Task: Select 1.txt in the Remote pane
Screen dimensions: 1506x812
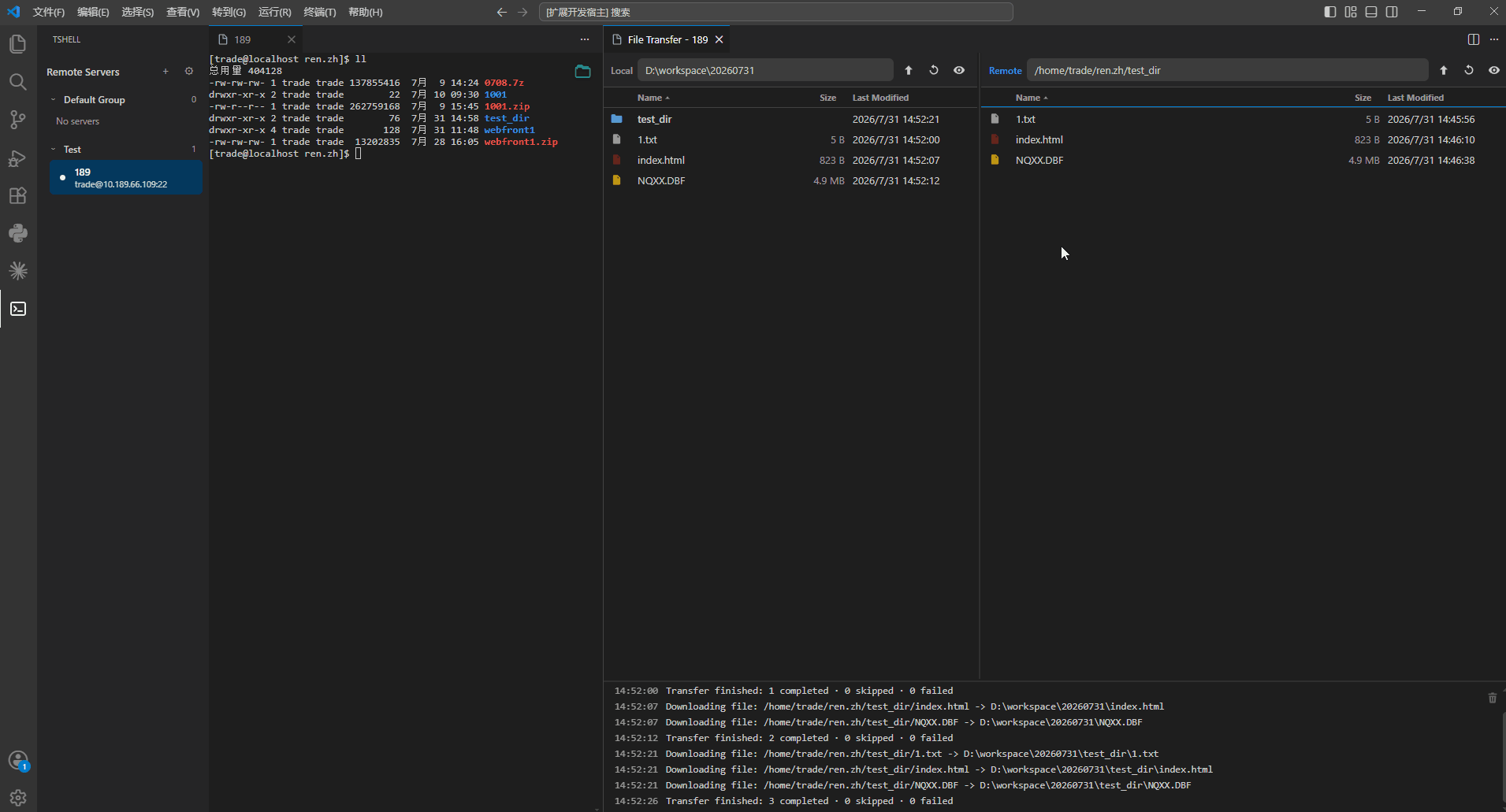Action: [1244, 119]
